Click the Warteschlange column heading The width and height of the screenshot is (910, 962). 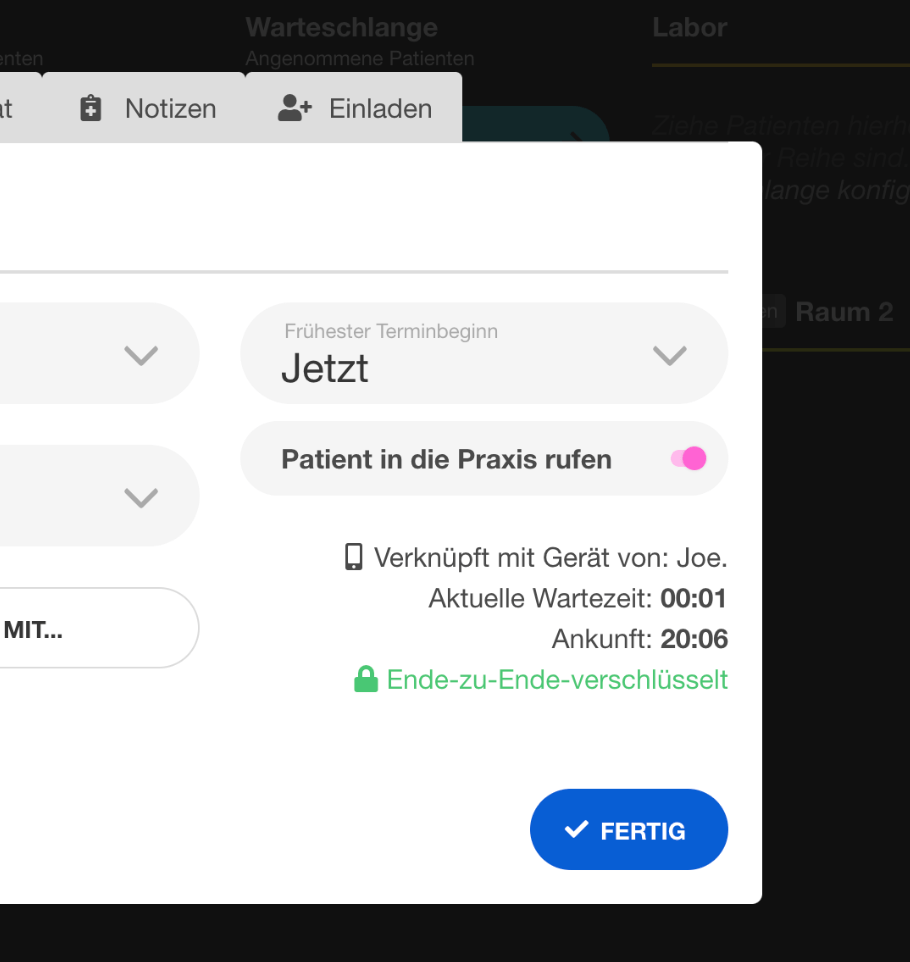coord(341,27)
